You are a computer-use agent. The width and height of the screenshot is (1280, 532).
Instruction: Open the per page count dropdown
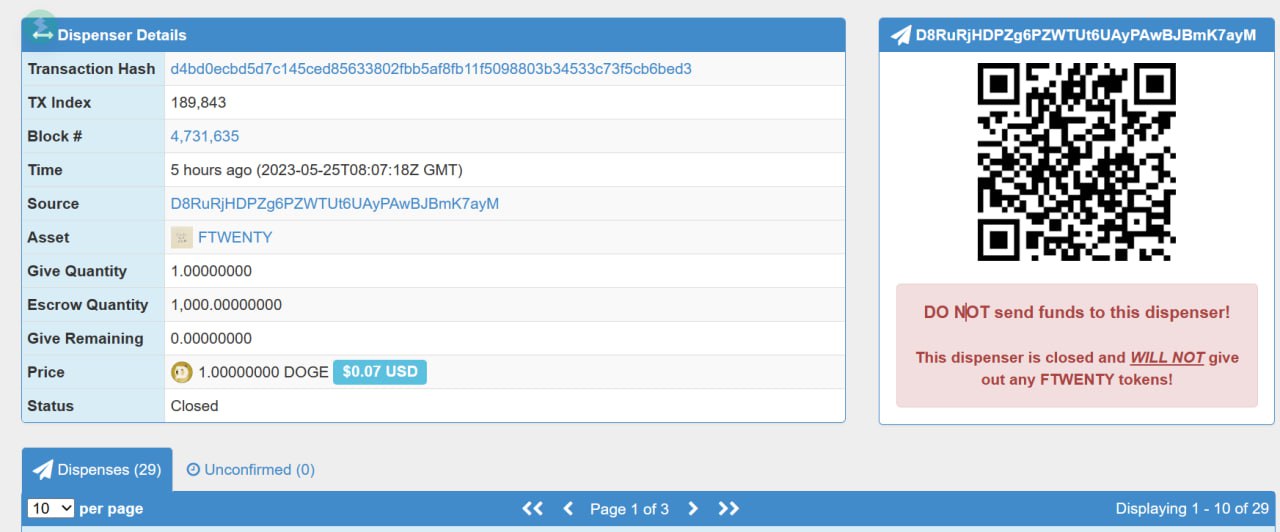(x=51, y=508)
